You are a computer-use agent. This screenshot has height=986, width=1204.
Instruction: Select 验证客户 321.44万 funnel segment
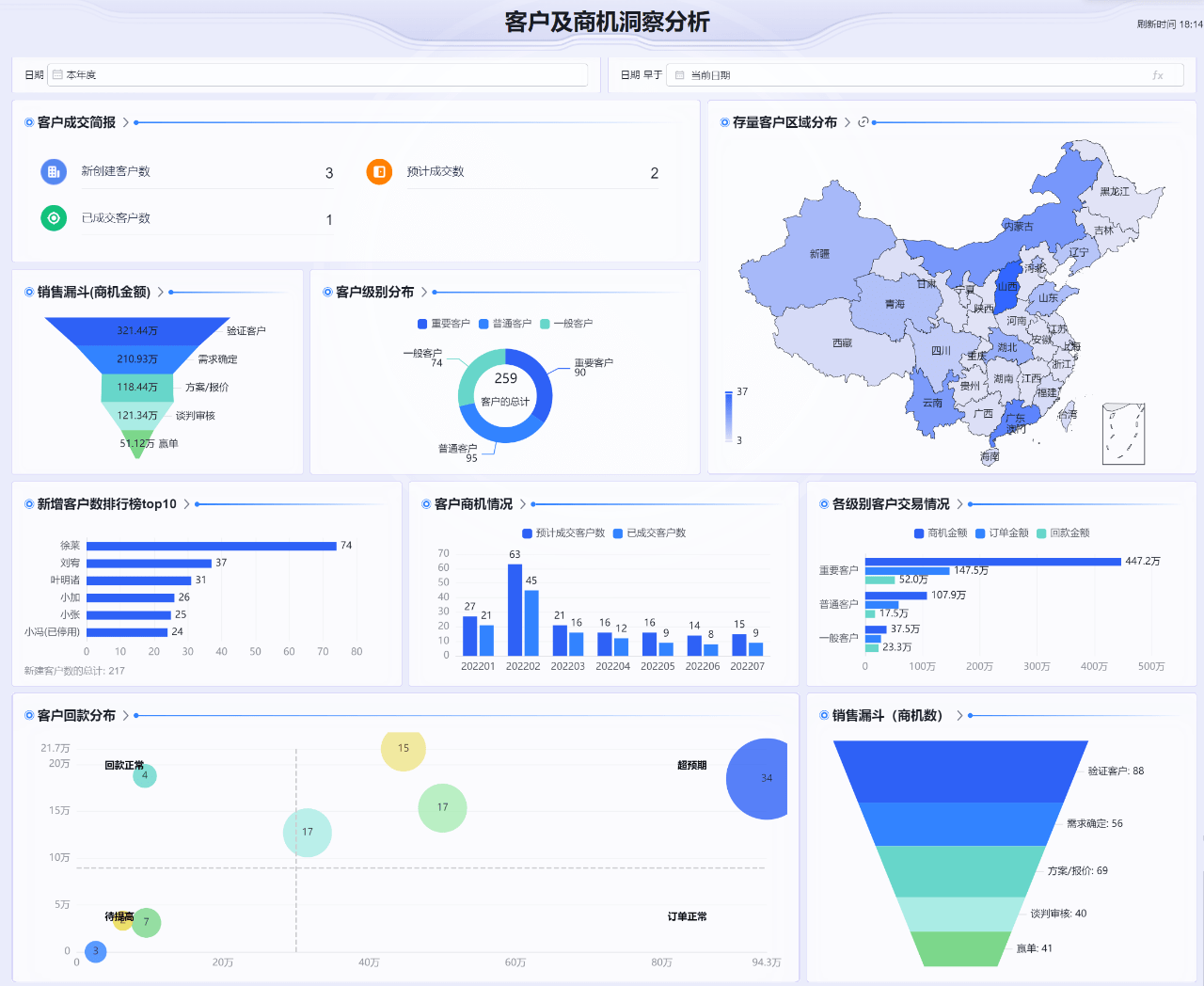pyautogui.click(x=137, y=331)
